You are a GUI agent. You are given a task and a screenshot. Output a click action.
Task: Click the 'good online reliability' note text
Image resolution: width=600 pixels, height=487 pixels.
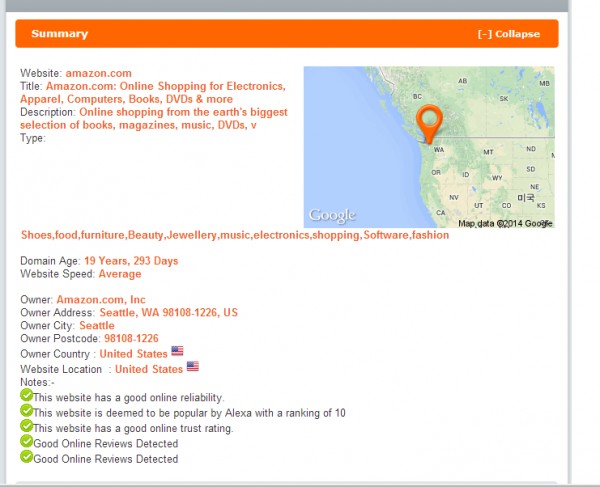[129, 398]
